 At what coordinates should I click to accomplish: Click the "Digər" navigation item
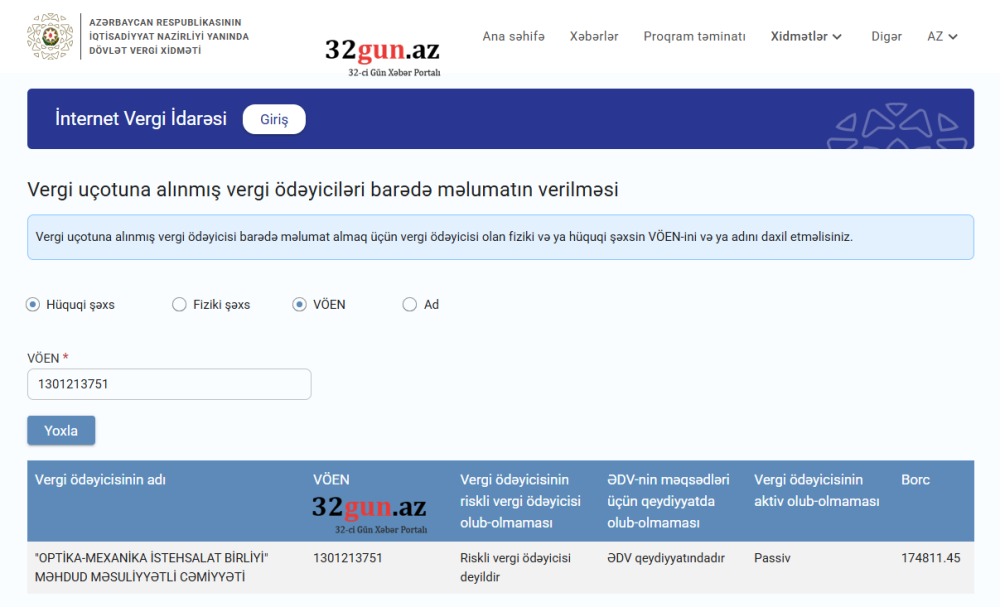pyautogui.click(x=886, y=36)
